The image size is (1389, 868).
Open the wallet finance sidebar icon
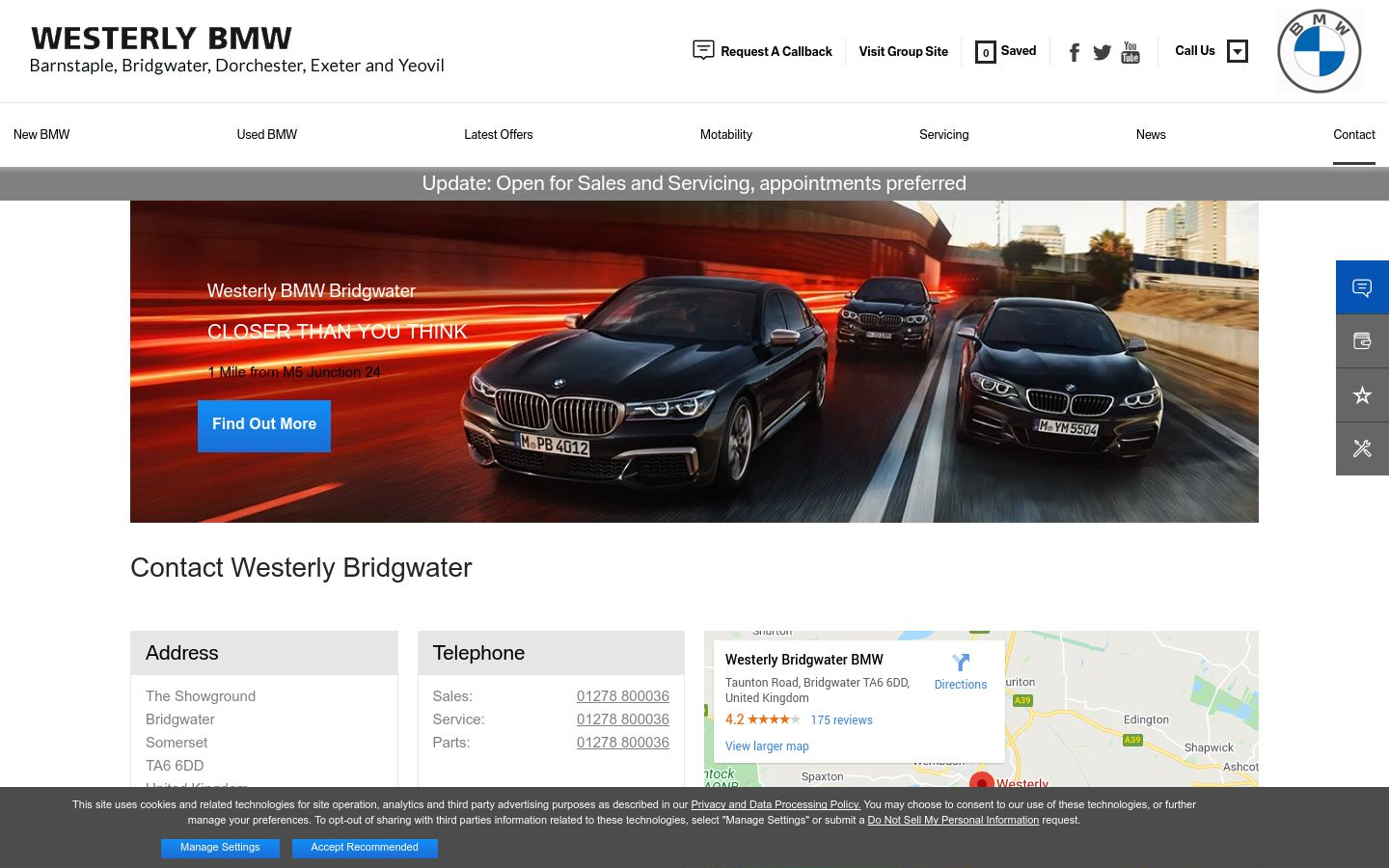click(x=1362, y=341)
